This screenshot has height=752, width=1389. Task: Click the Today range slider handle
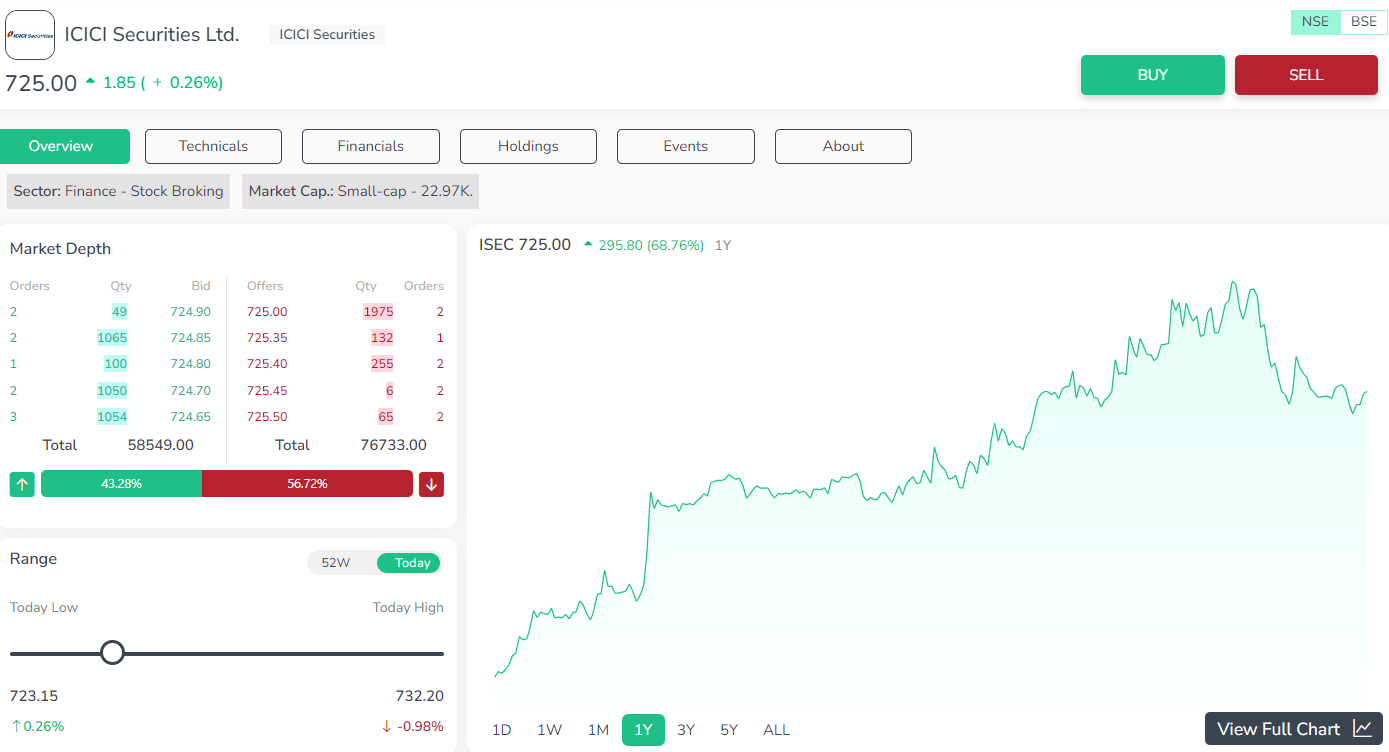pos(113,653)
